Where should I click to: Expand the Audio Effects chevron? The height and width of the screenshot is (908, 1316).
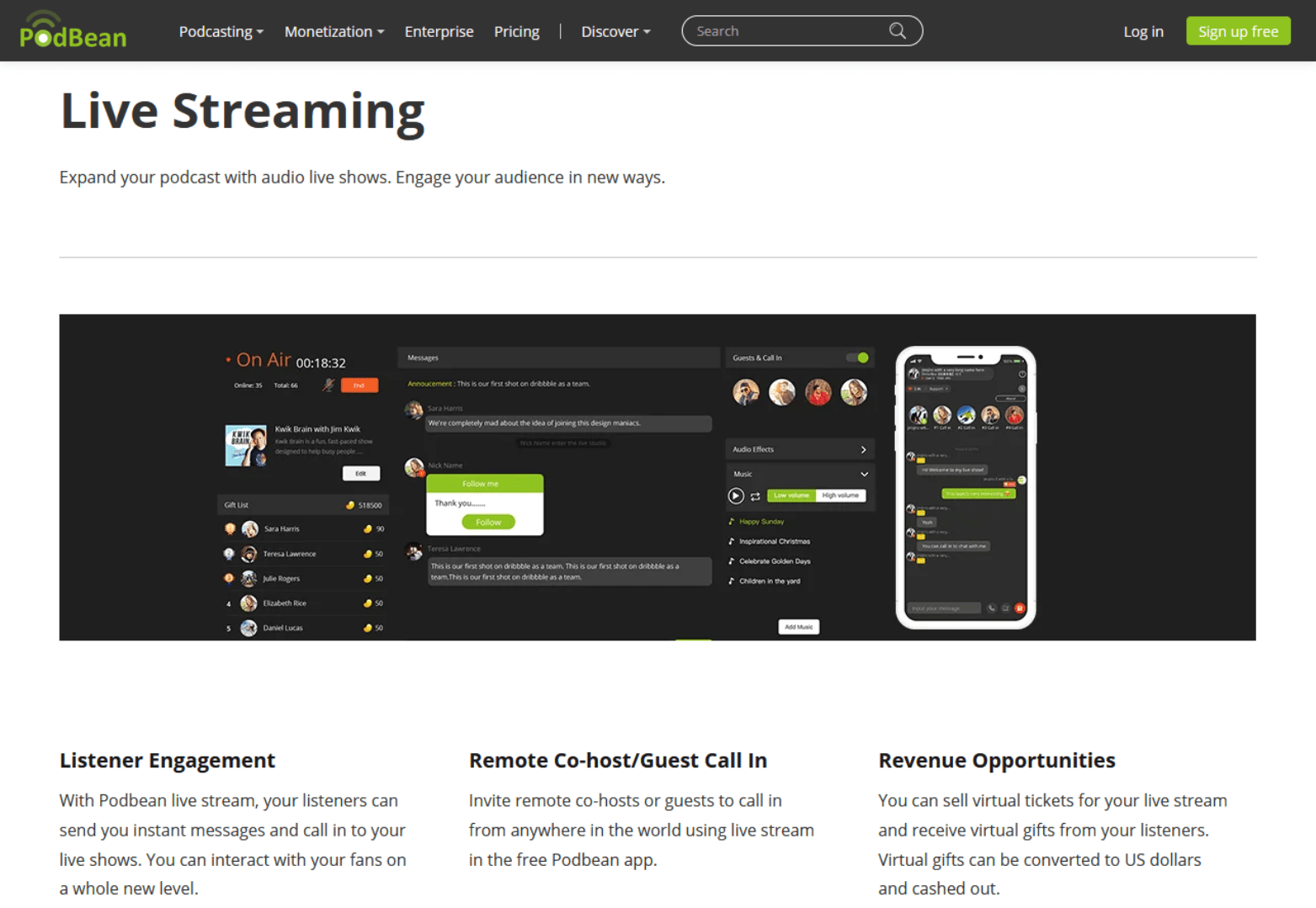coord(863,449)
